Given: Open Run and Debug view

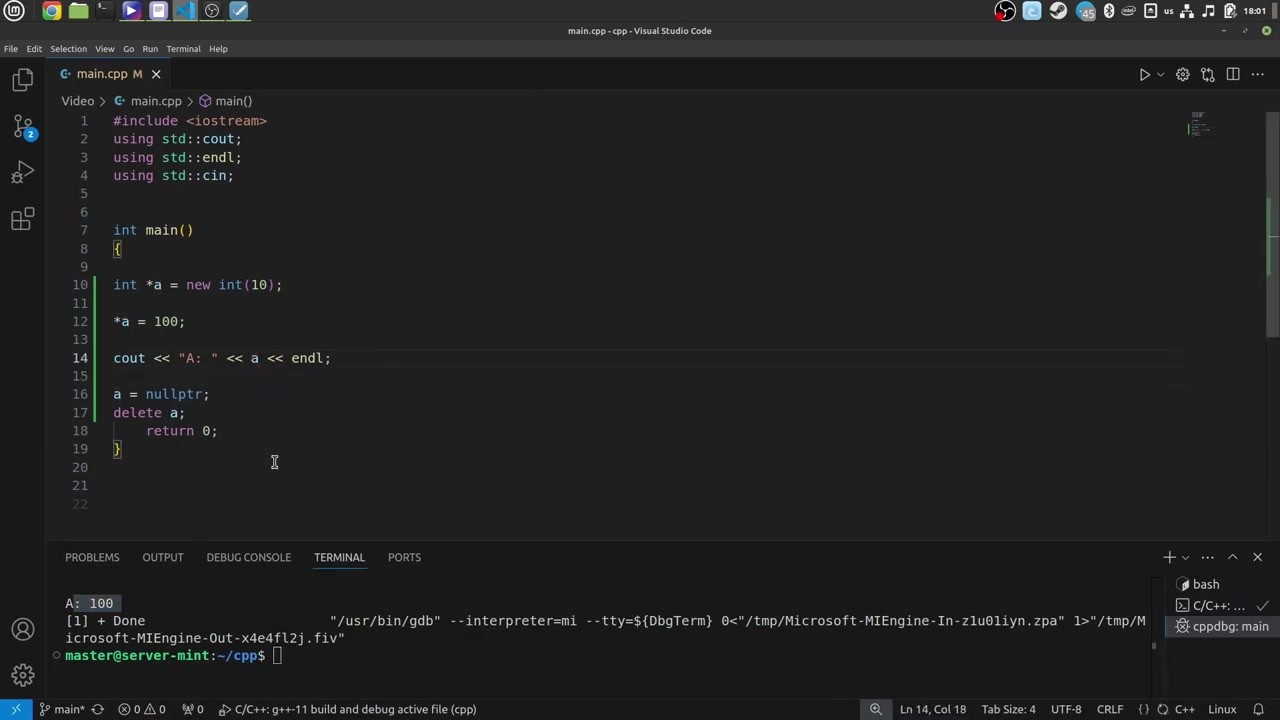Looking at the screenshot, I should coord(22,173).
